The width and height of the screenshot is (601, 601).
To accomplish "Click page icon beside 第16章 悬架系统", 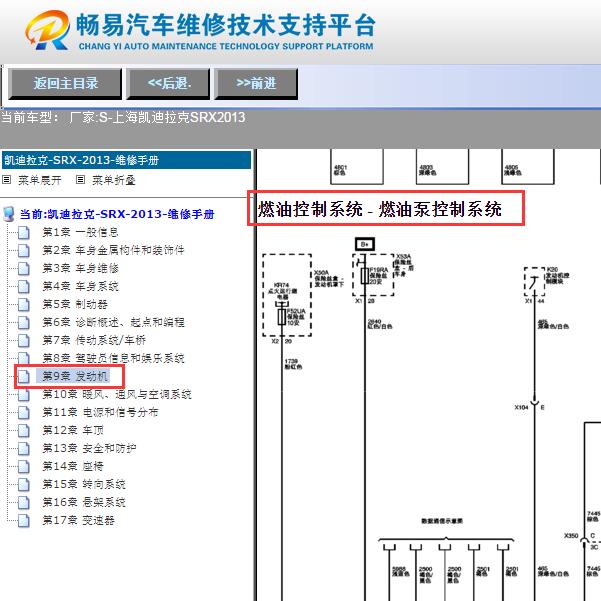I will [x=24, y=503].
